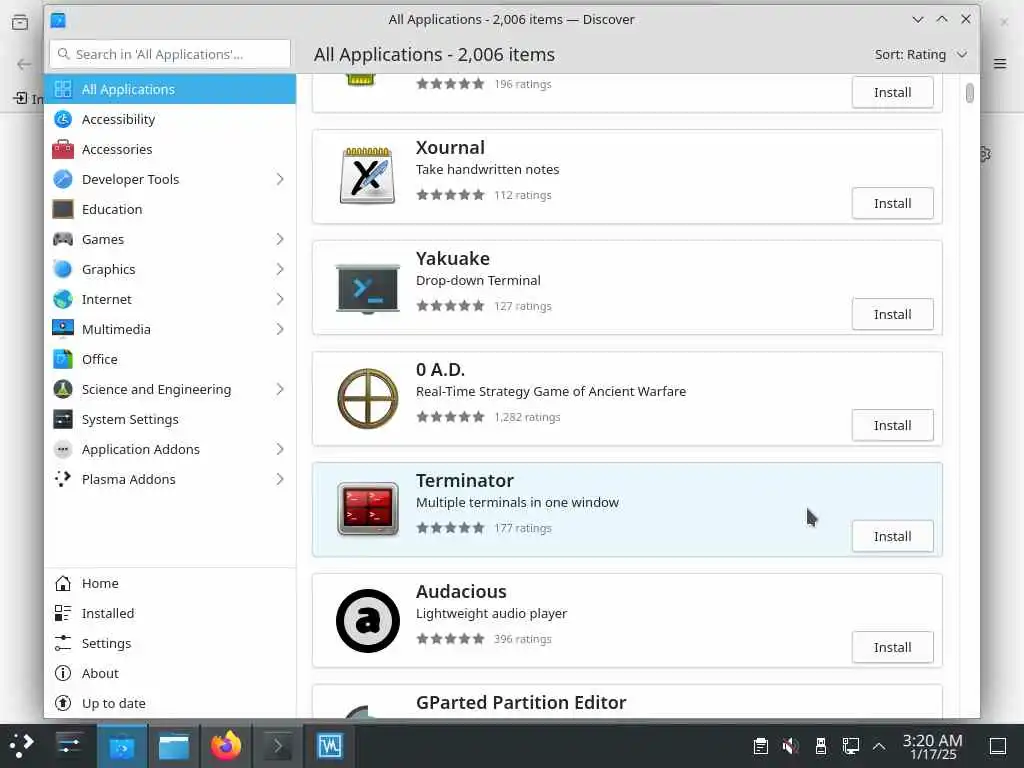Click the Science and Engineering icon

point(63,389)
